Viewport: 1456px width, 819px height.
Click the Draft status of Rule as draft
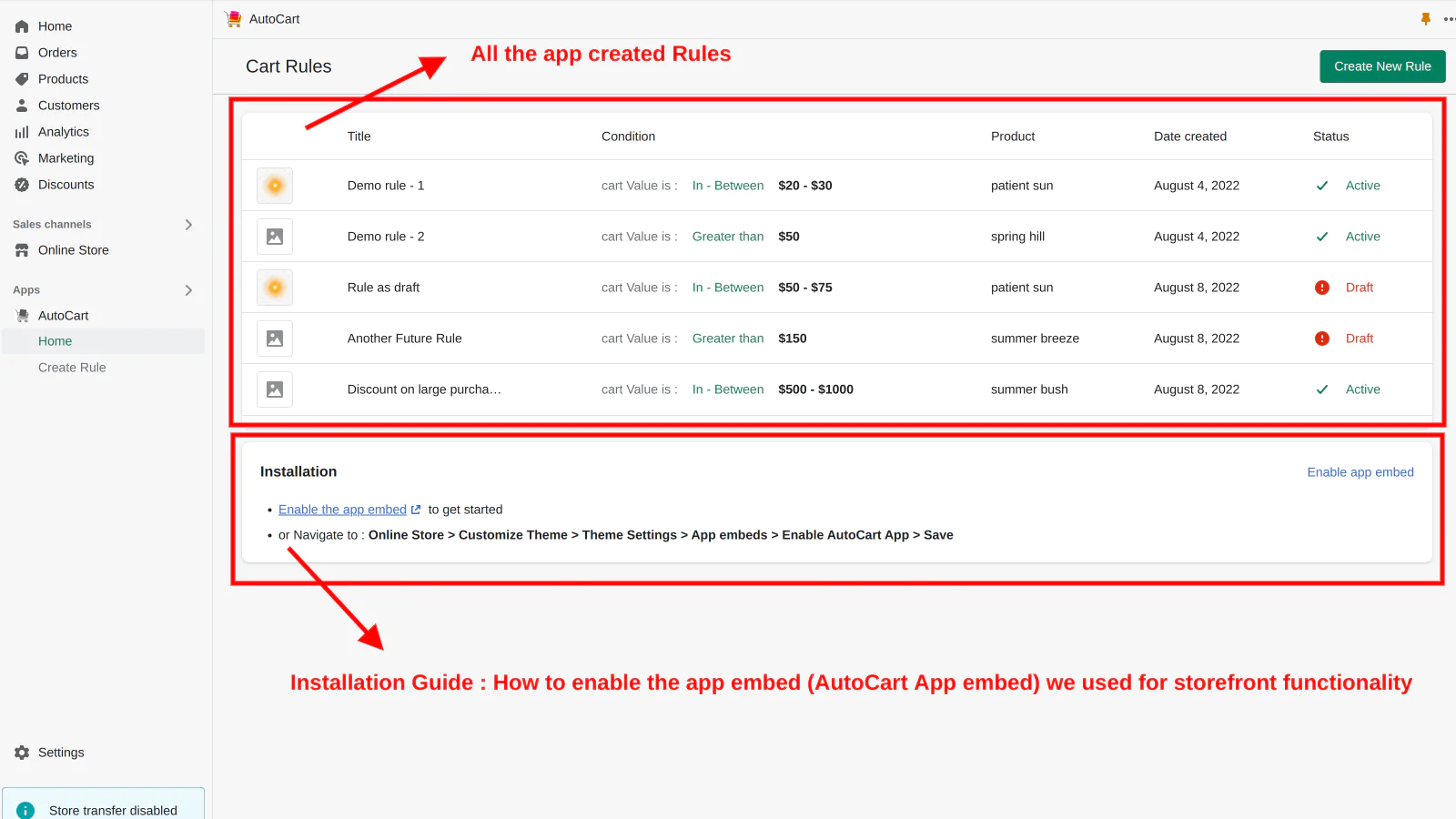click(1359, 288)
